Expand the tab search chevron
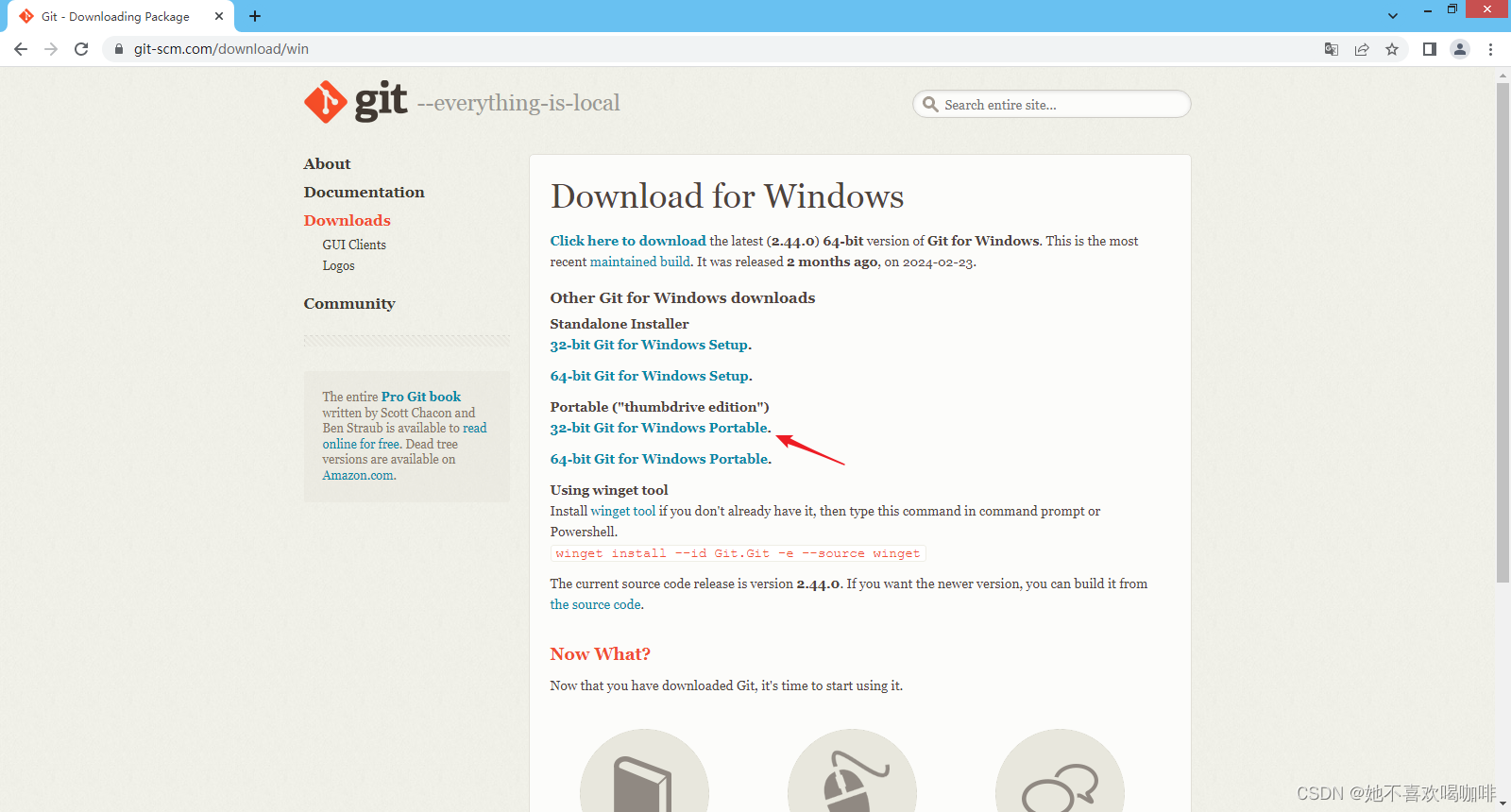 click(x=1393, y=16)
